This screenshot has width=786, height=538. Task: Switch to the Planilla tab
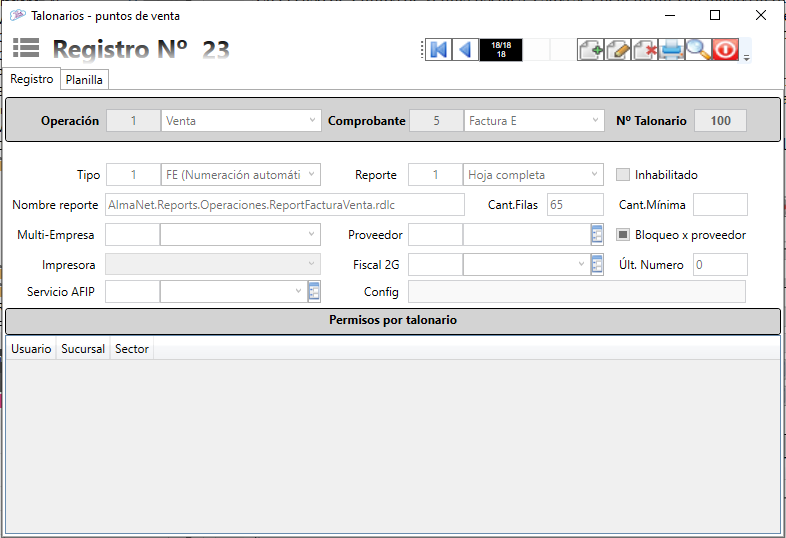pos(84,80)
